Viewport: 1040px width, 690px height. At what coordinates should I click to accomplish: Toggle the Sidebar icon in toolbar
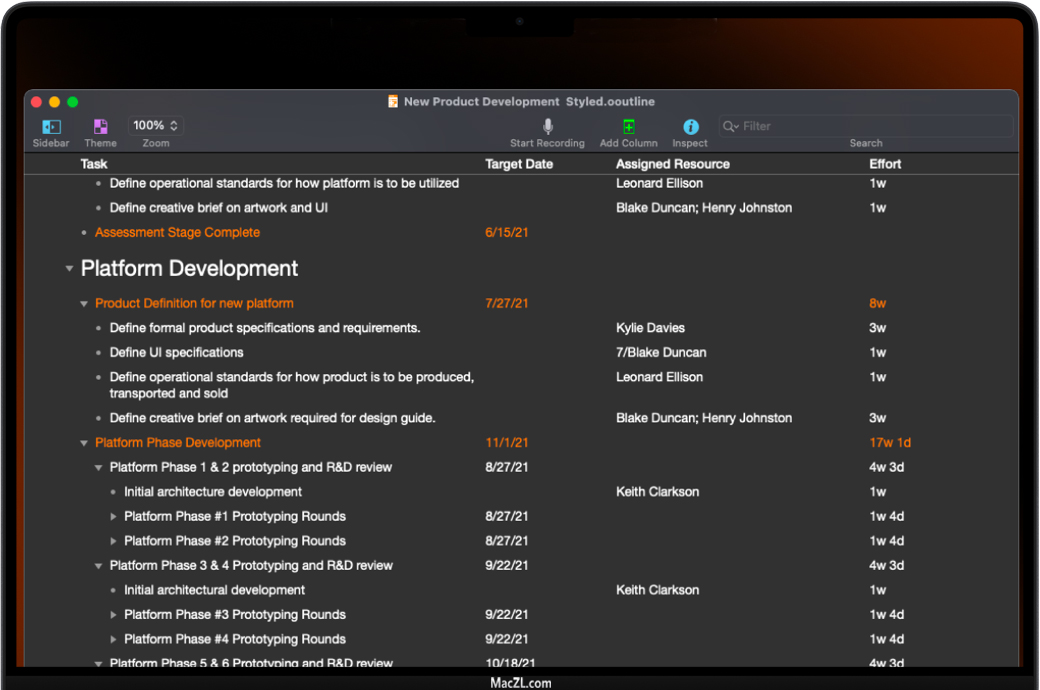click(51, 127)
